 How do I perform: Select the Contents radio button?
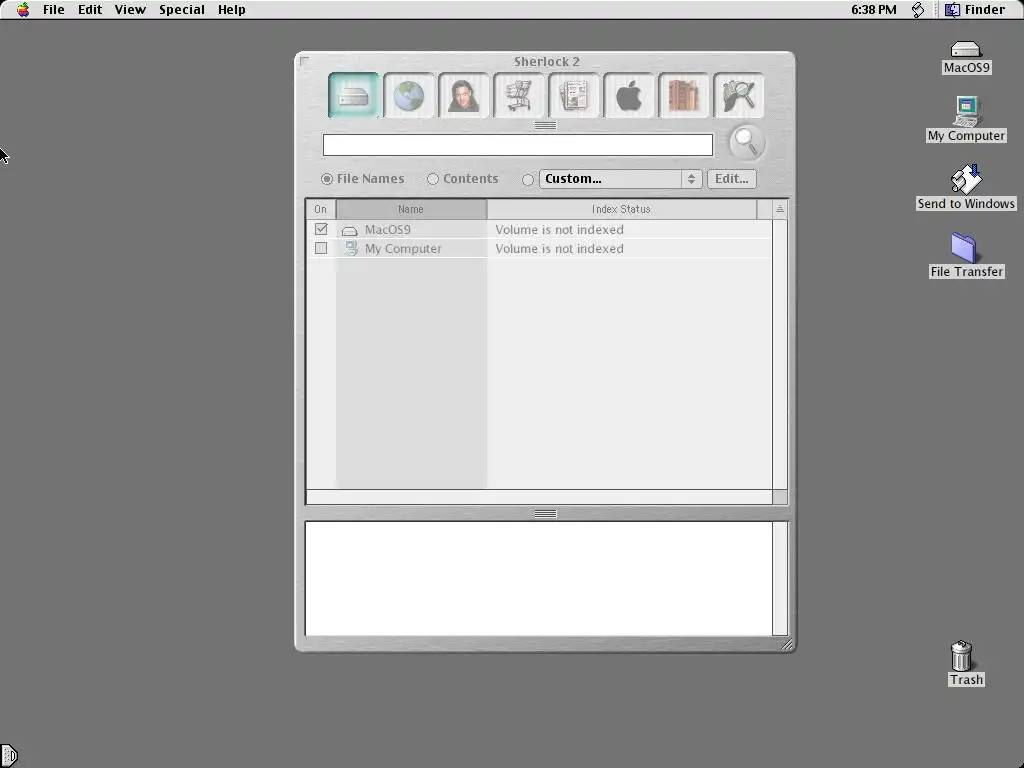[432, 179]
